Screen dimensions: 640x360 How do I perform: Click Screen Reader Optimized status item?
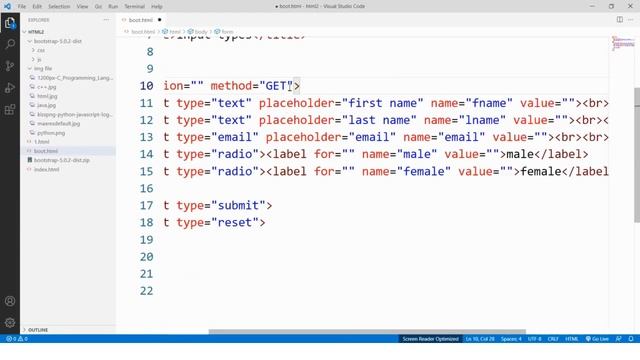(430, 339)
